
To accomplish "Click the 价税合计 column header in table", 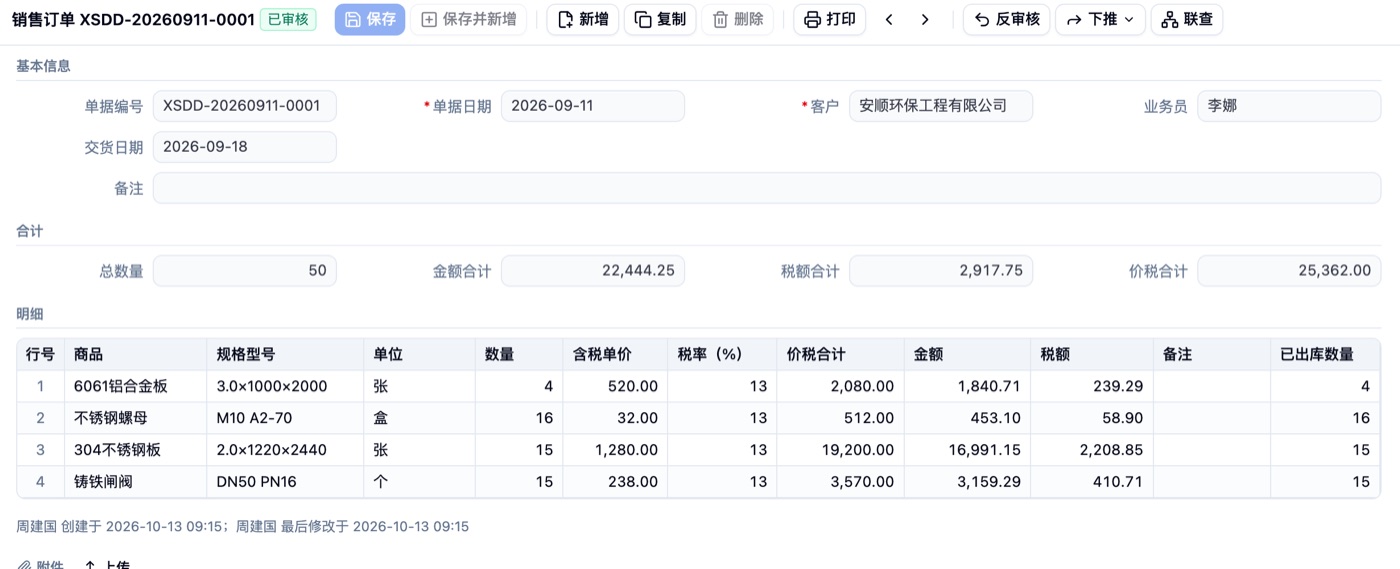I will point(840,354).
